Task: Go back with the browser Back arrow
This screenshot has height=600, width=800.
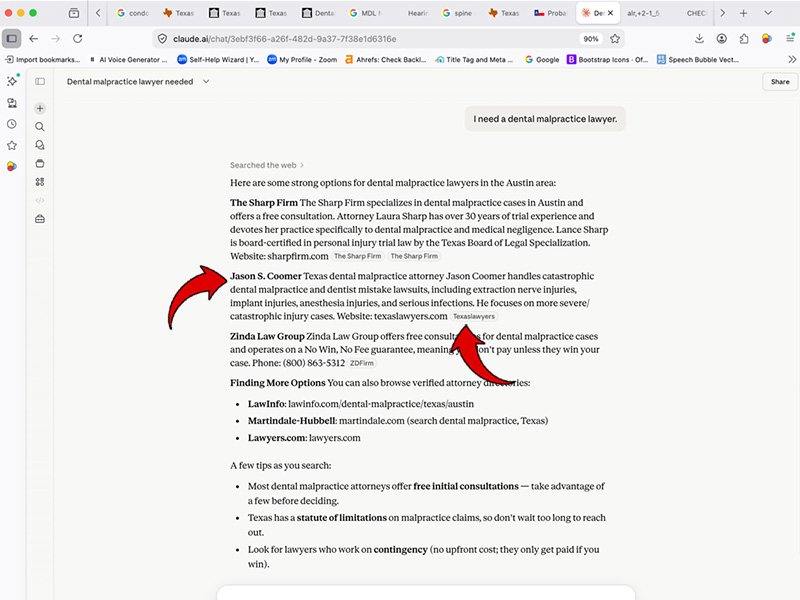Action: click(x=34, y=38)
